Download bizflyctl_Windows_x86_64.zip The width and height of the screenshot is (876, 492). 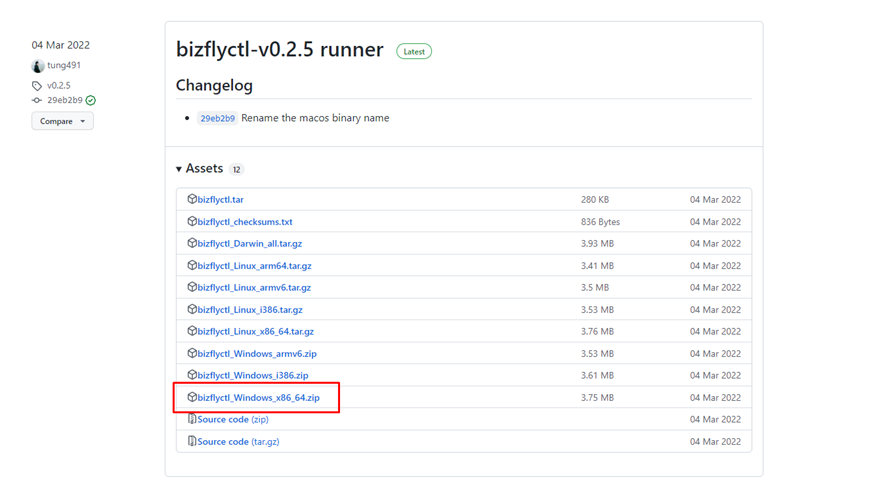(259, 398)
